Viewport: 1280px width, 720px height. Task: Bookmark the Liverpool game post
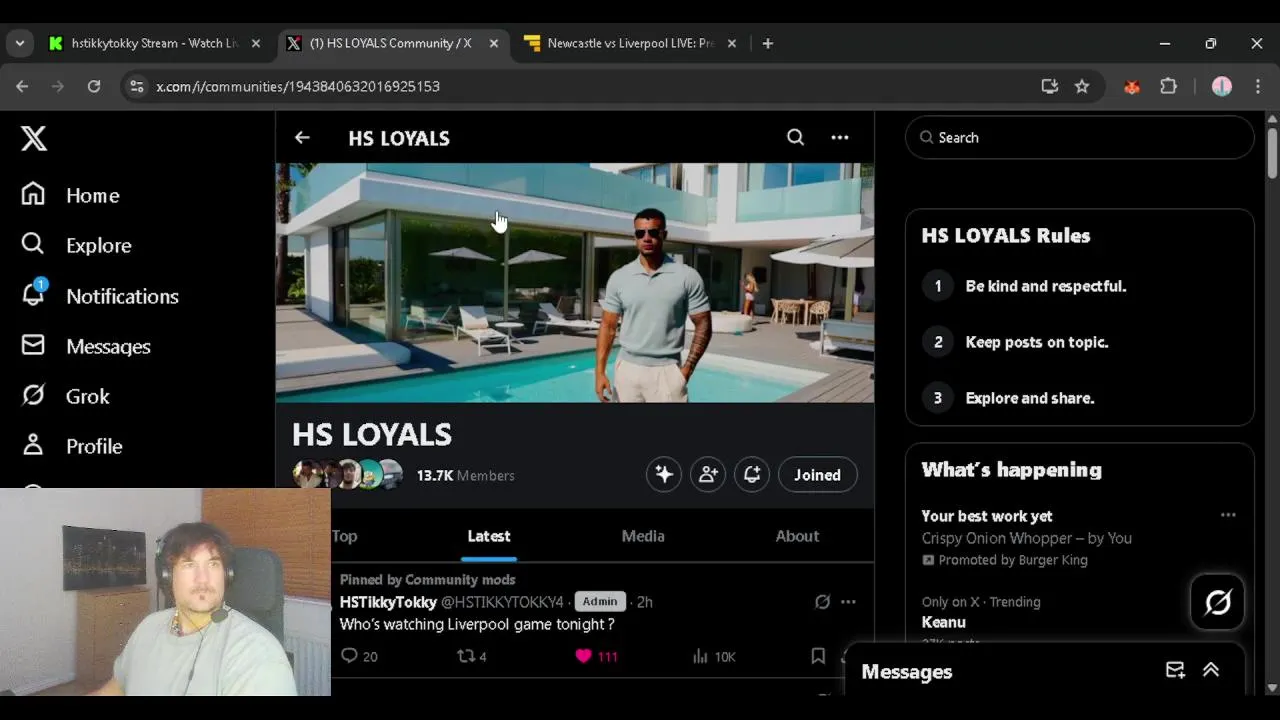tap(818, 656)
